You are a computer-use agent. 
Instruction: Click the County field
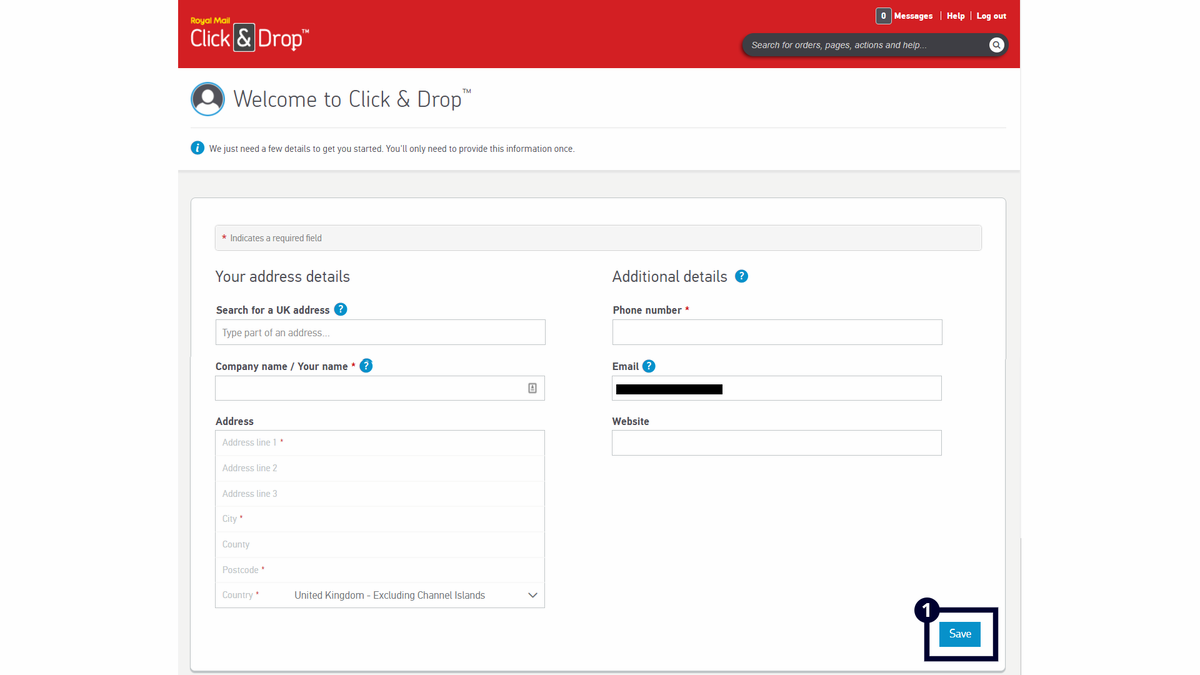380,545
